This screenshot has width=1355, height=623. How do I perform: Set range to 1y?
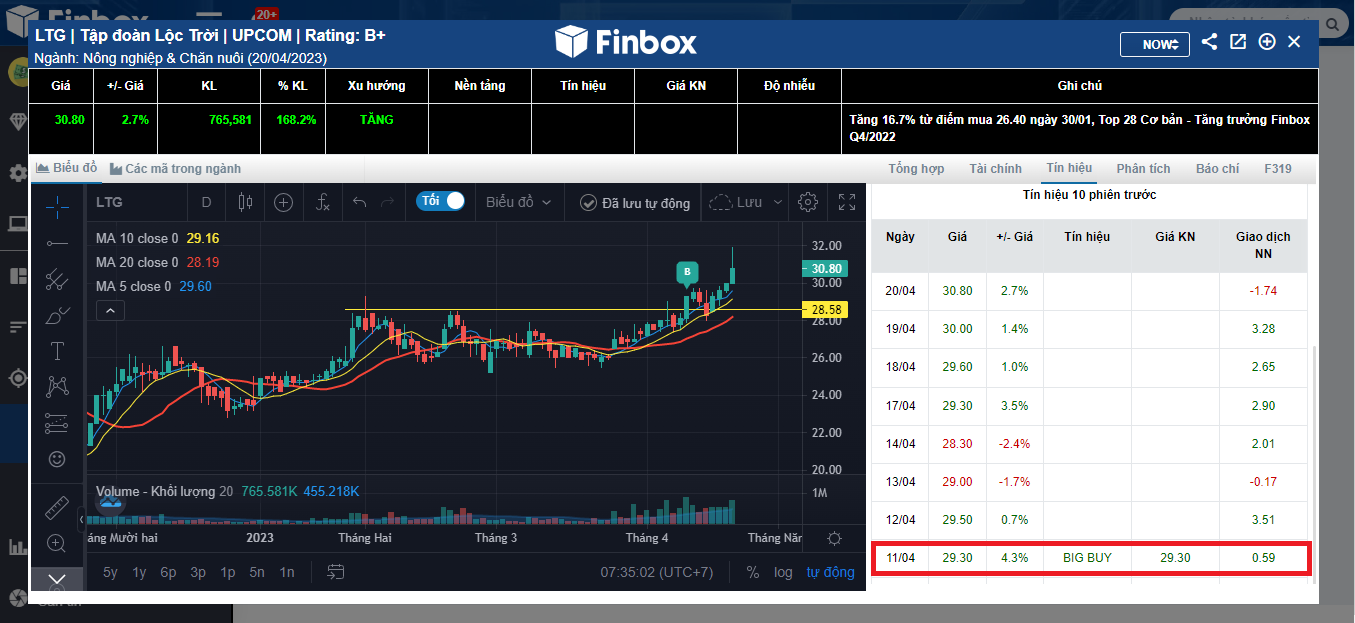click(139, 572)
